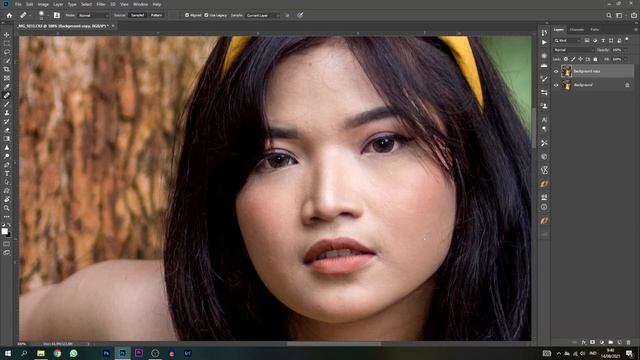Select the Crop tool
The width and height of the screenshot is (640, 360).
[x=7, y=69]
